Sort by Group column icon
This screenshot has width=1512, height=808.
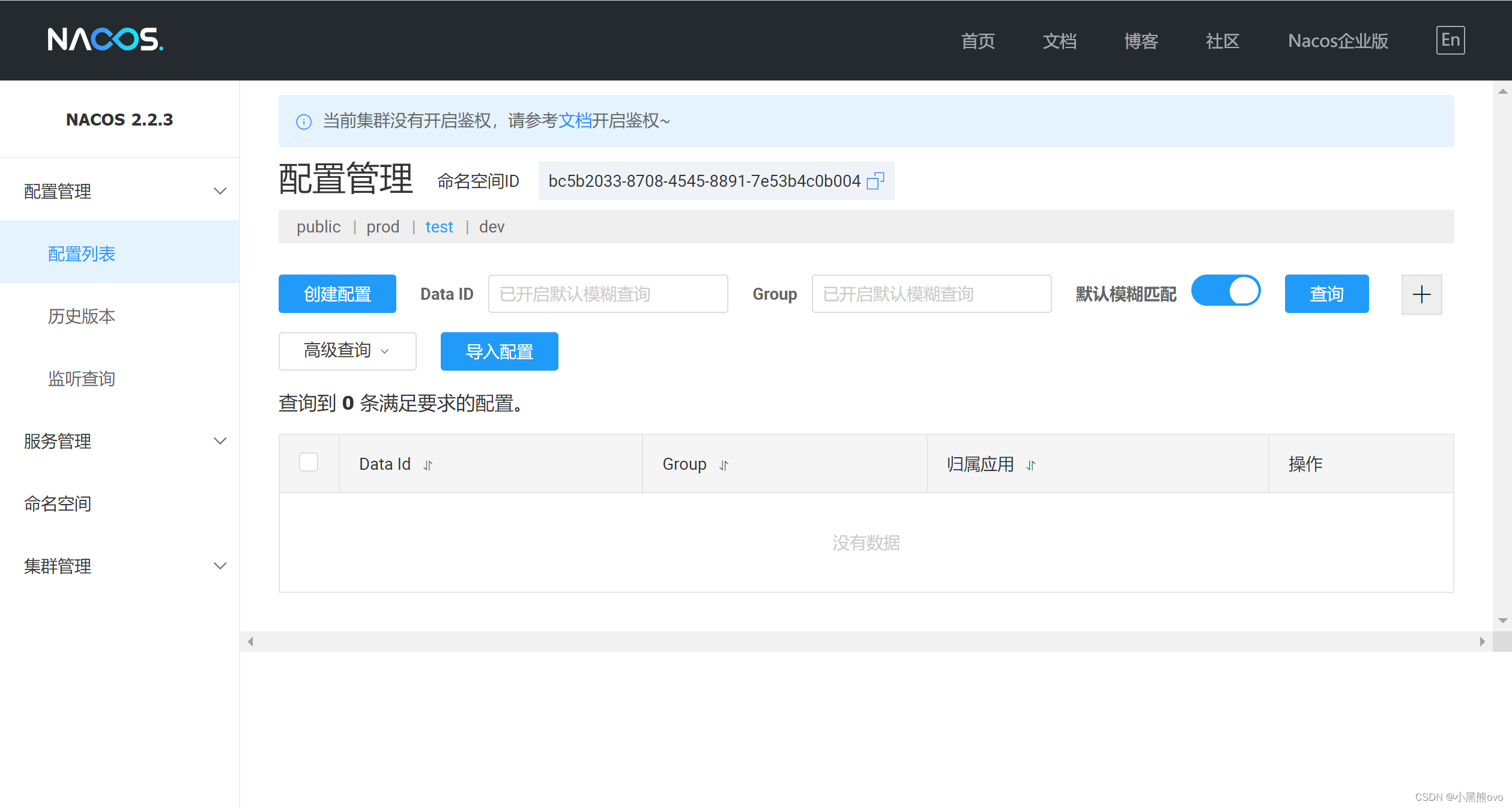click(724, 465)
